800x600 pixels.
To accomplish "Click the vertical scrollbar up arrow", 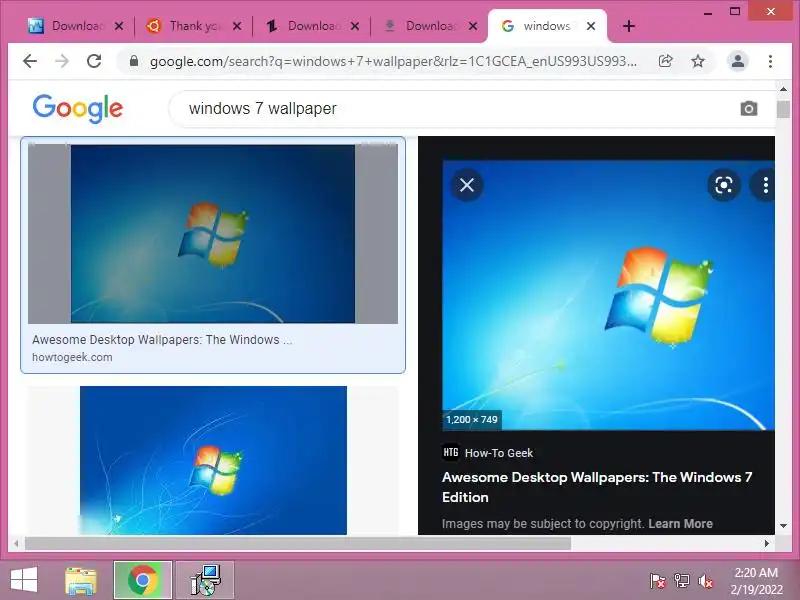I will point(783,89).
